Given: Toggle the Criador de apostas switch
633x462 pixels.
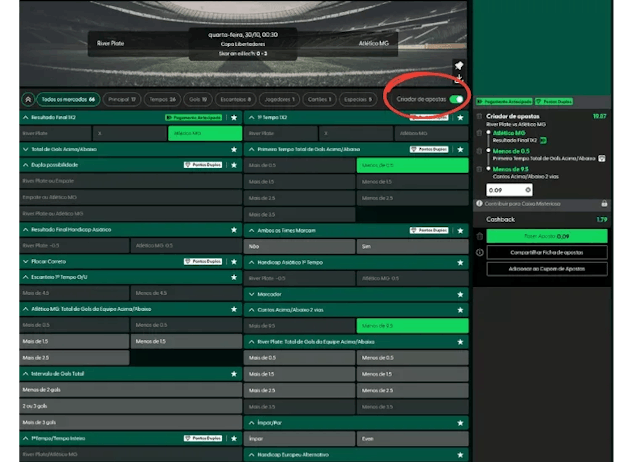Looking at the screenshot, I should [x=456, y=99].
